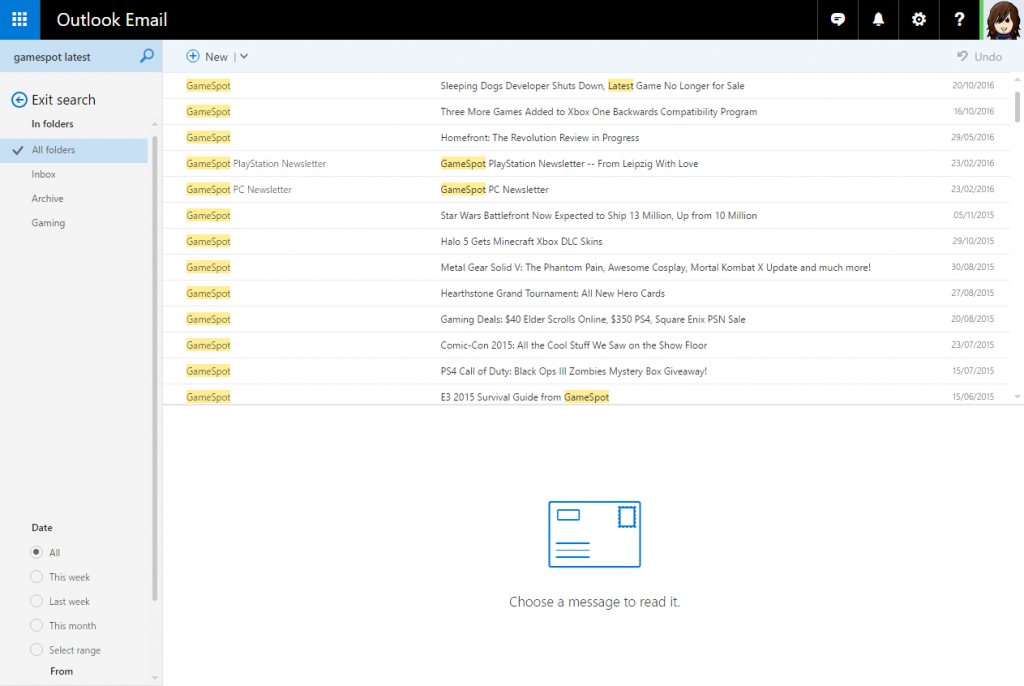Click the 30/08/2015 date cell
1024x686 pixels.
tap(973, 267)
